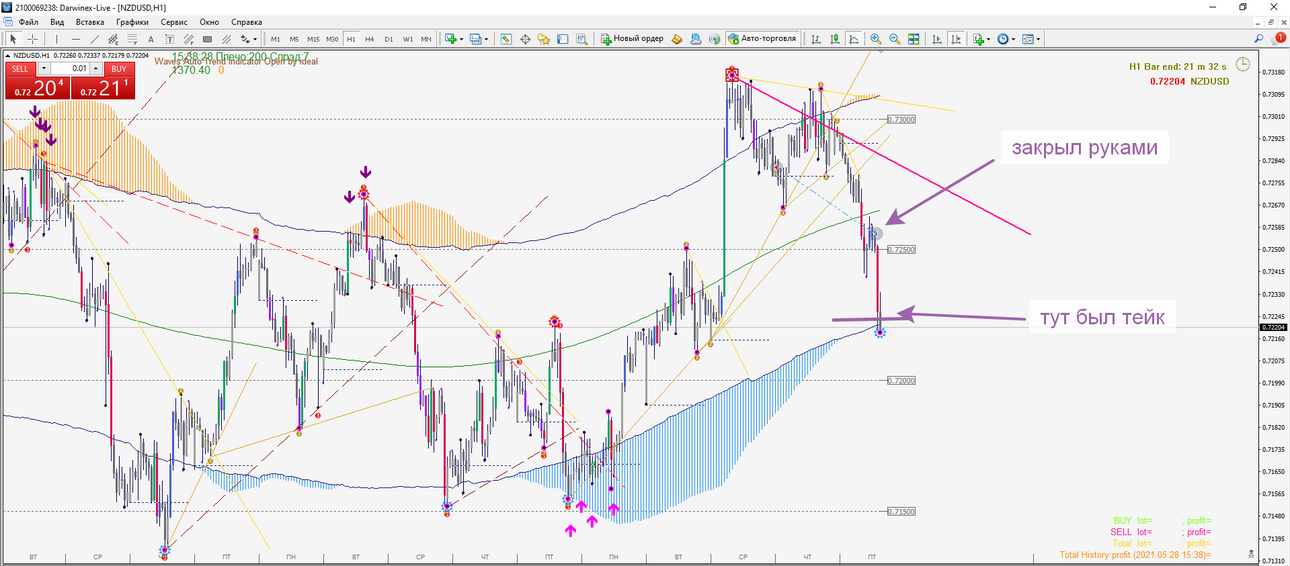The image size is (1290, 566).
Task: Switch the chart to candlestick mode
Action: pyautogui.click(x=835, y=39)
